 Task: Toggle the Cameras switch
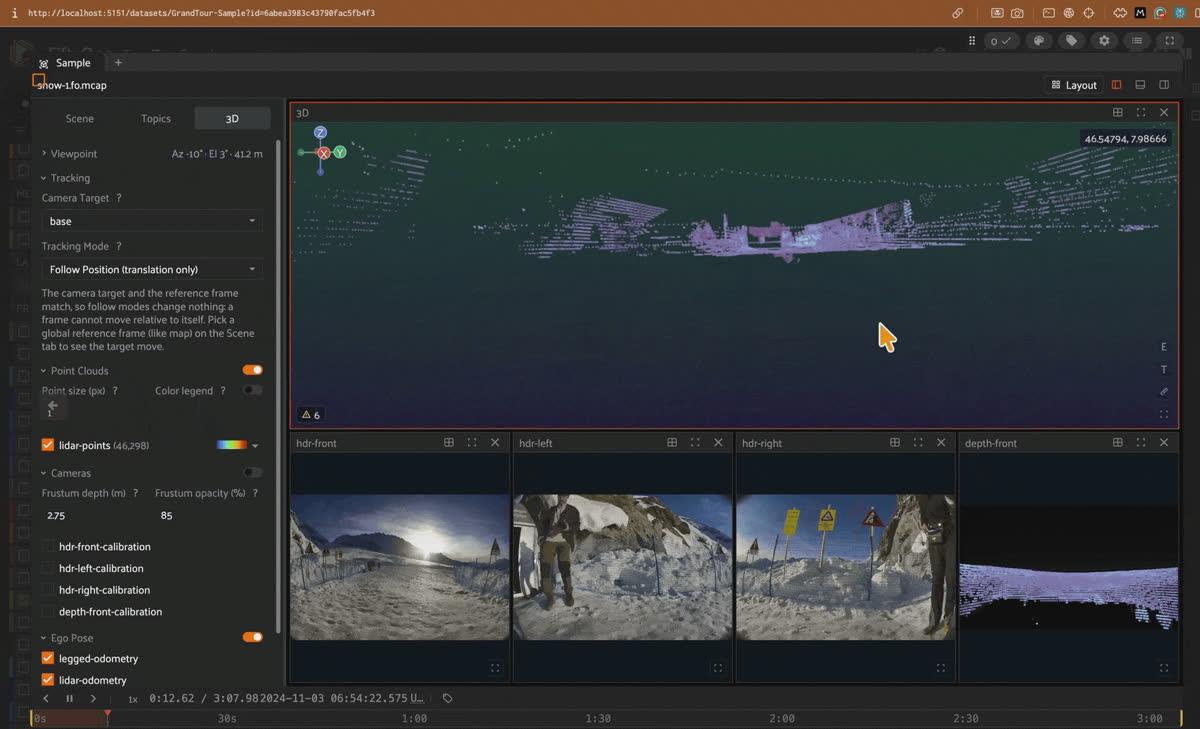coord(253,472)
